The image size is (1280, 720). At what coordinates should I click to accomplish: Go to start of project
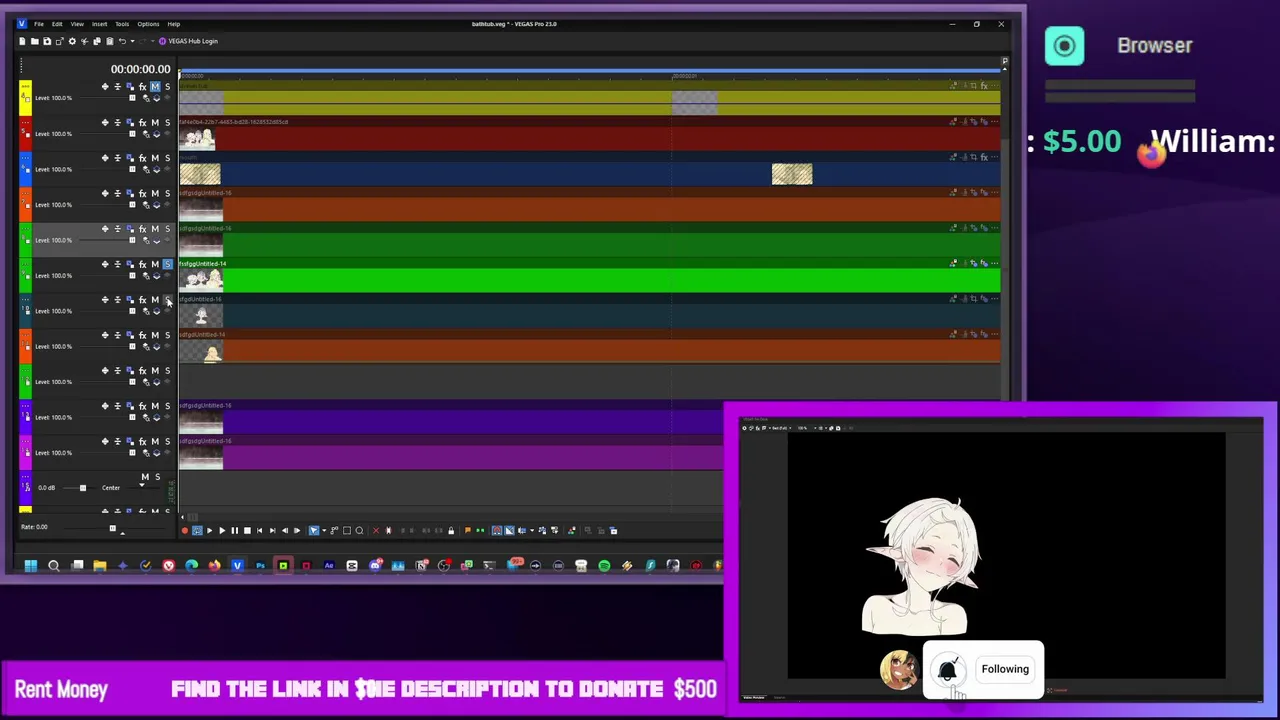pos(260,531)
